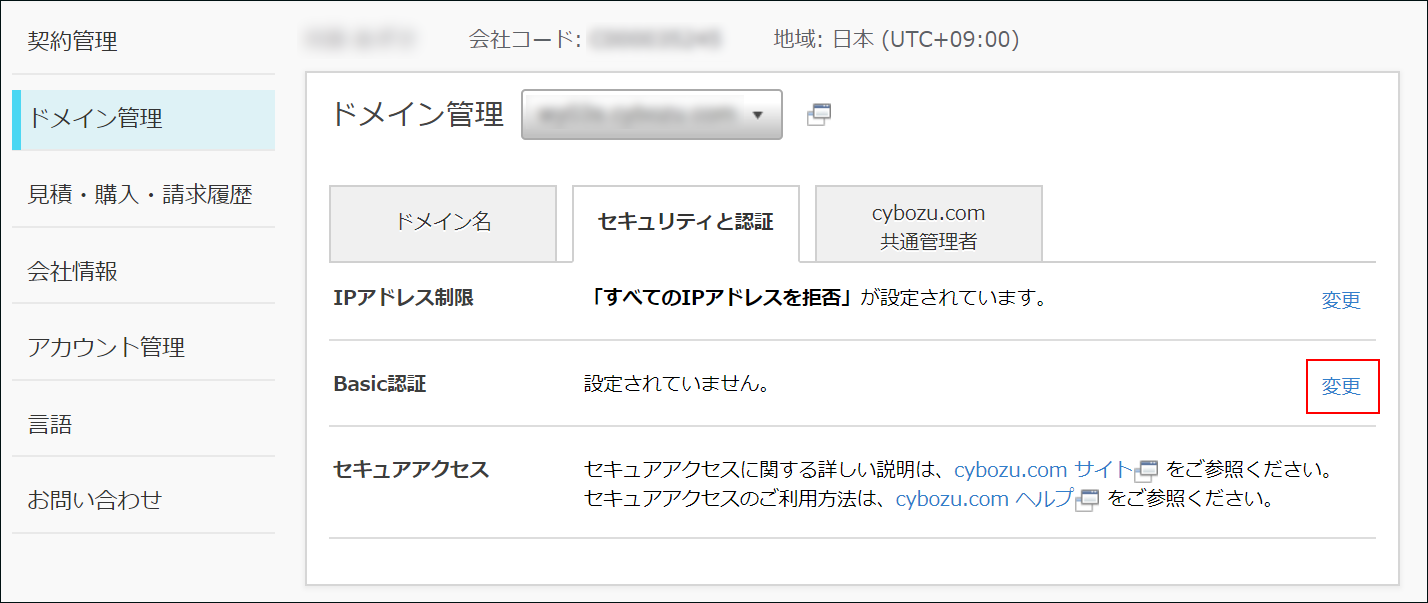Click the masked domain name in the combo box
This screenshot has height=603, width=1428.
[630, 114]
